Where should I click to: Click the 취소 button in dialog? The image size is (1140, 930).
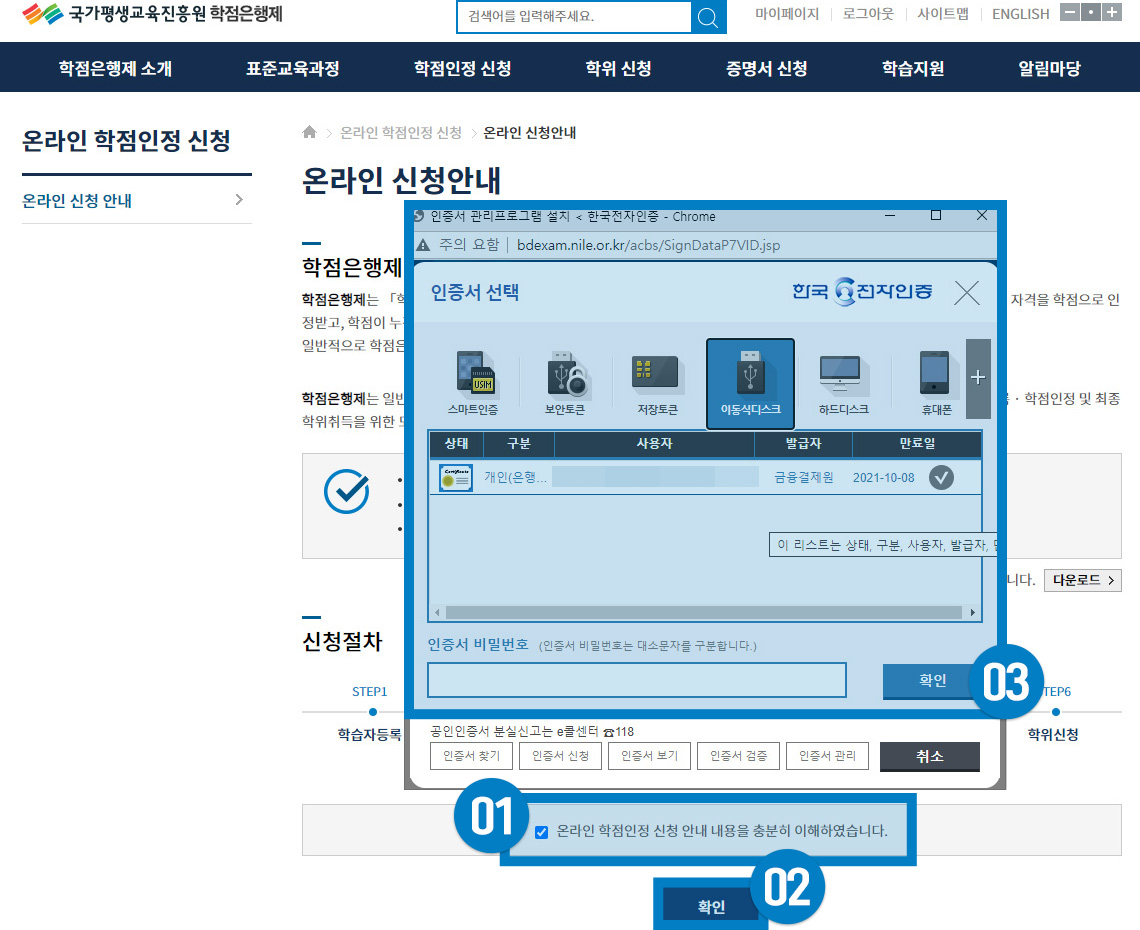tap(929, 756)
